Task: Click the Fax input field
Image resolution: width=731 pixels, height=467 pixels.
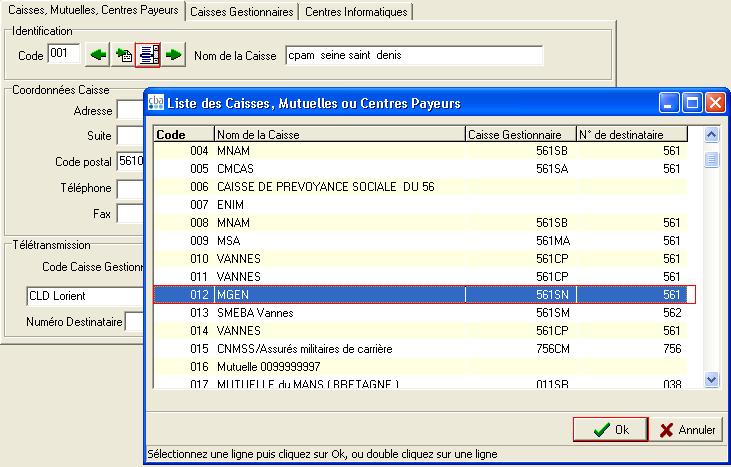Action: pos(130,214)
